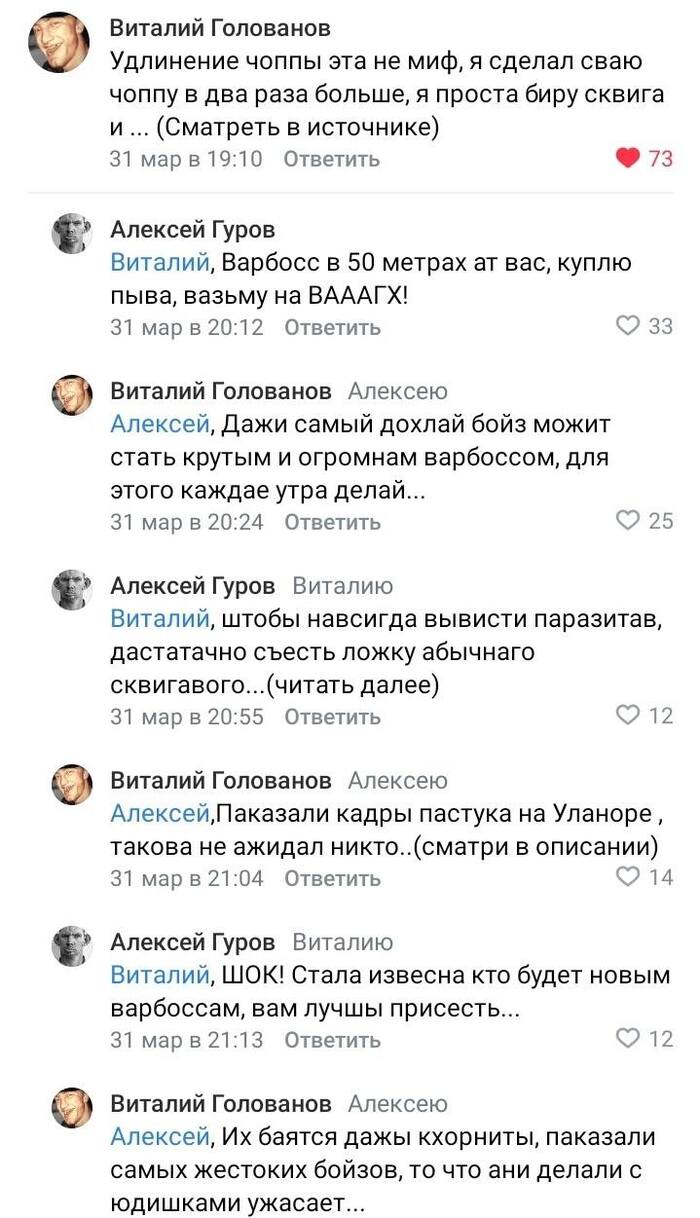This screenshot has height=1218, width=700.
Task: Tap the "31 мар в 20:12" timestamp
Action: (x=186, y=327)
